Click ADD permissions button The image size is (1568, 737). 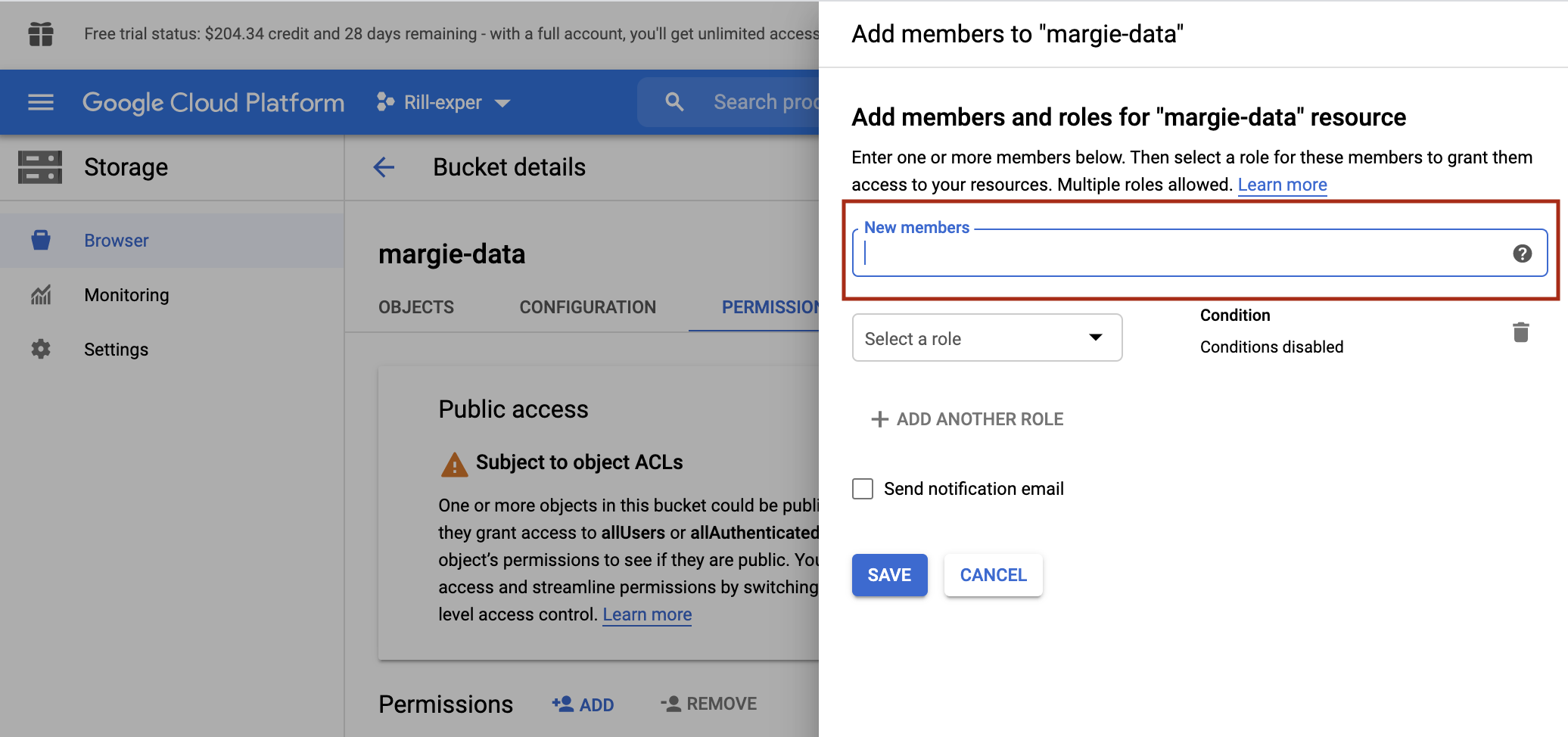[x=583, y=704]
